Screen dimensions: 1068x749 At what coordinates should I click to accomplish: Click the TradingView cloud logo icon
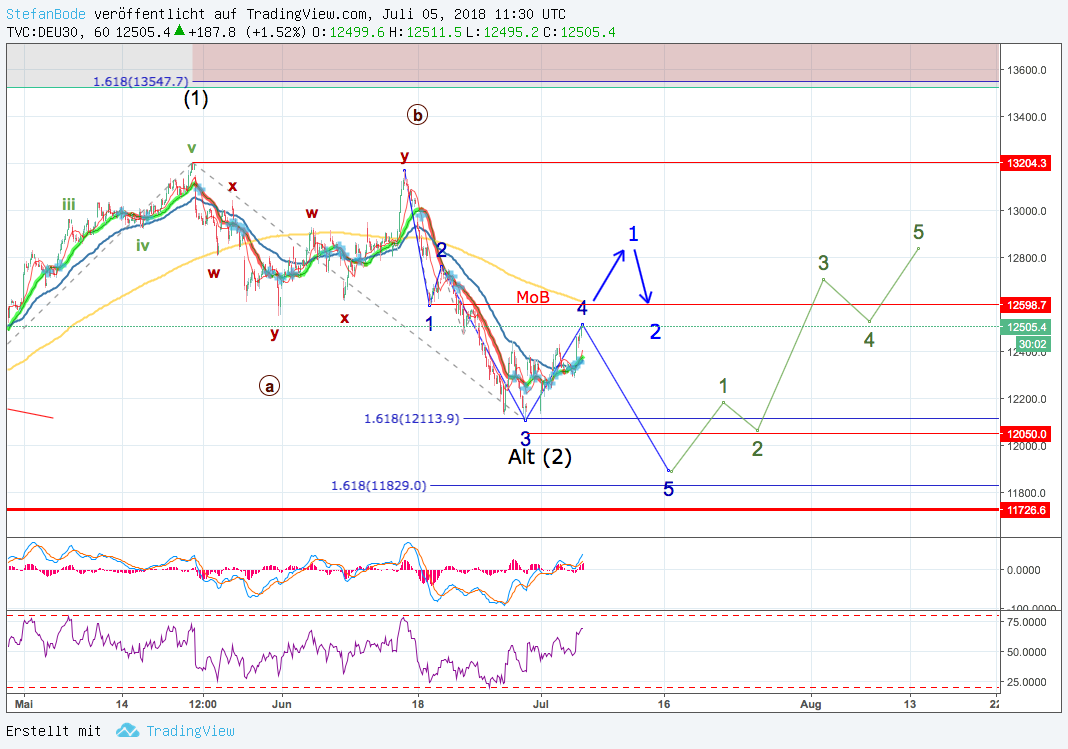click(127, 731)
